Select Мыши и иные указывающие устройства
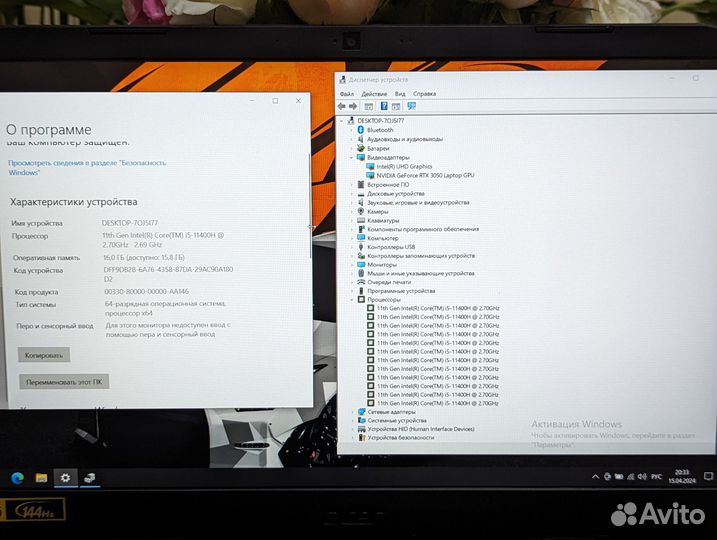 (x=421, y=273)
